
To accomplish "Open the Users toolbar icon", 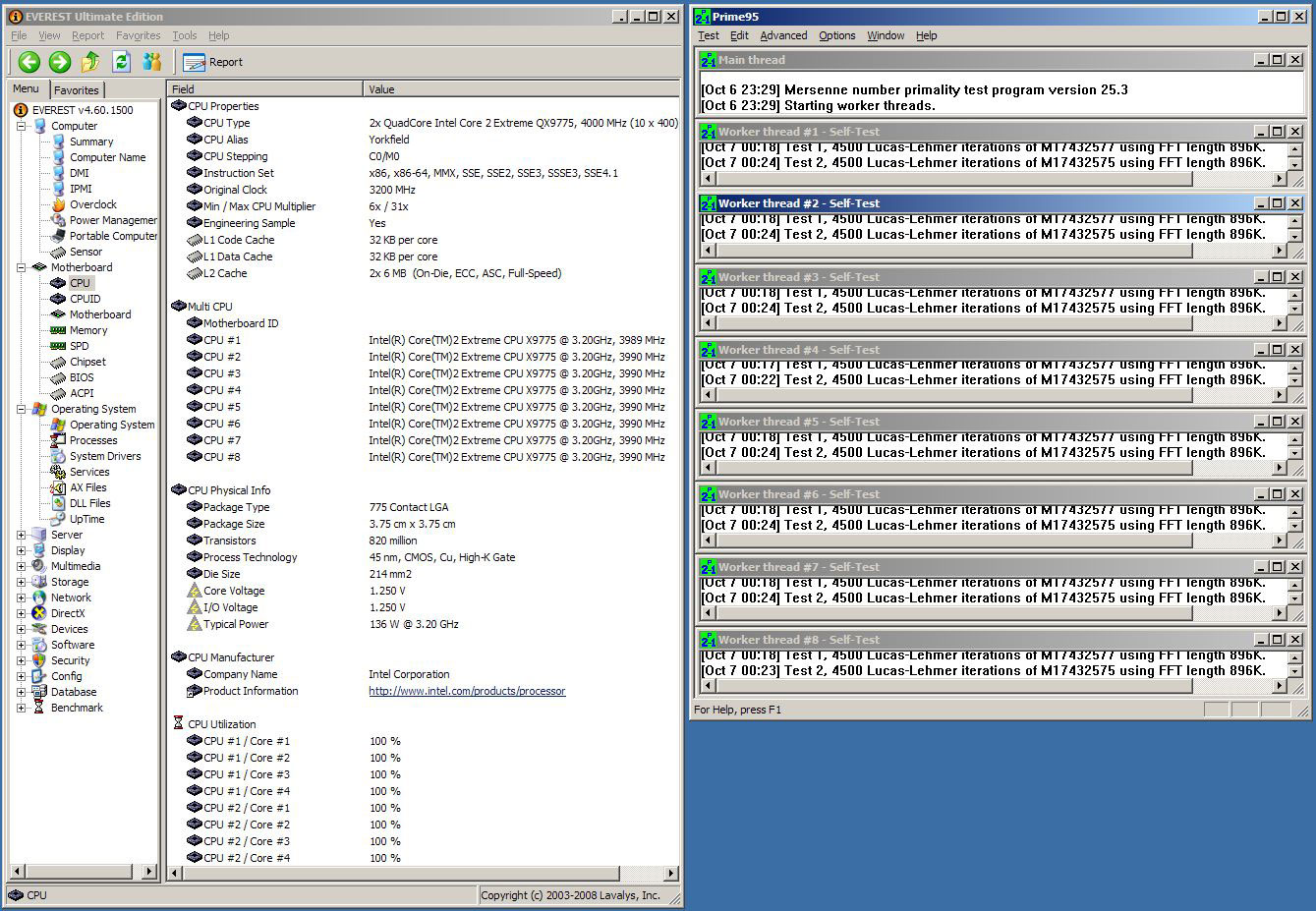I will click(151, 62).
